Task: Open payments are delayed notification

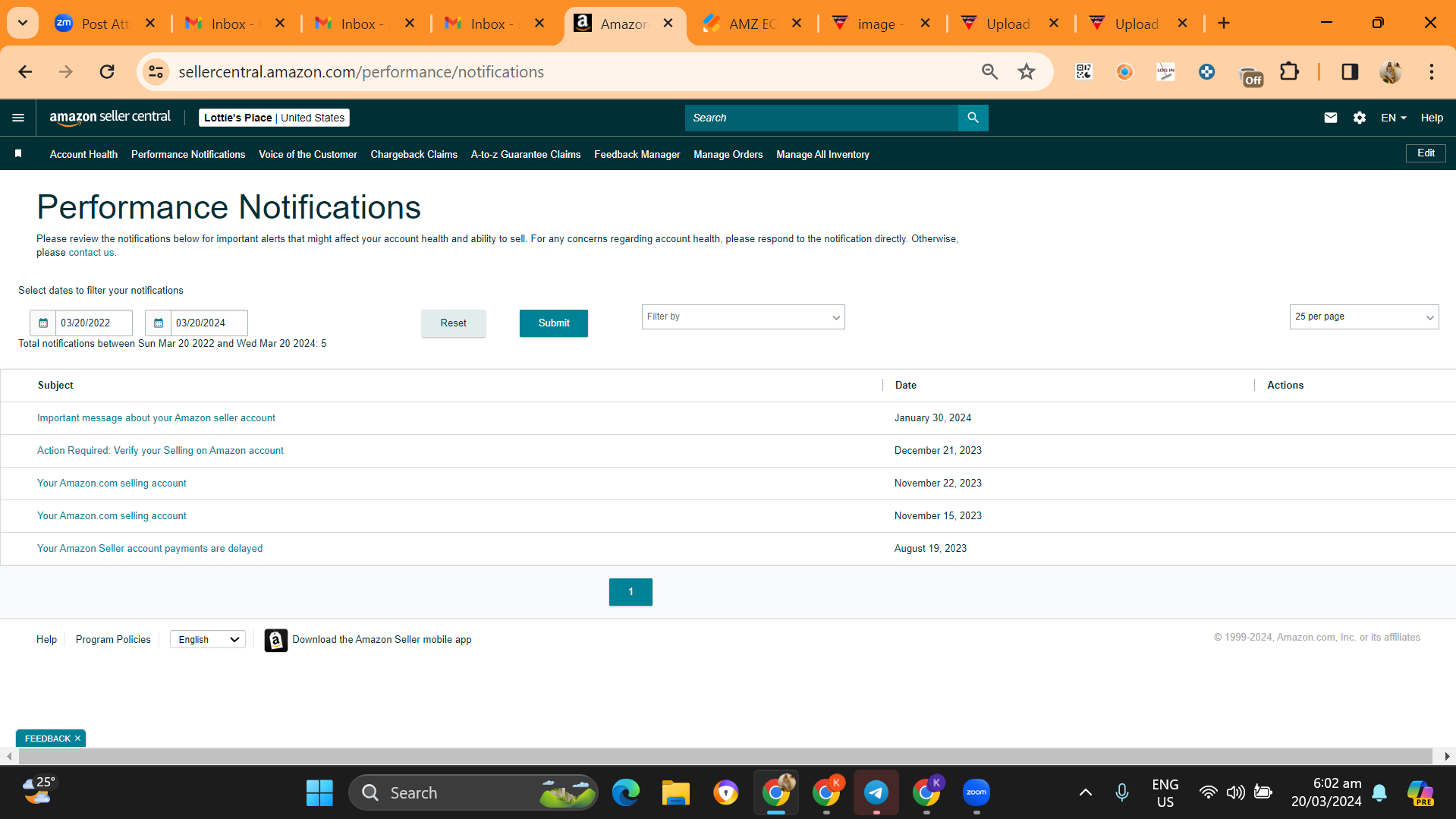Action: pyautogui.click(x=149, y=549)
